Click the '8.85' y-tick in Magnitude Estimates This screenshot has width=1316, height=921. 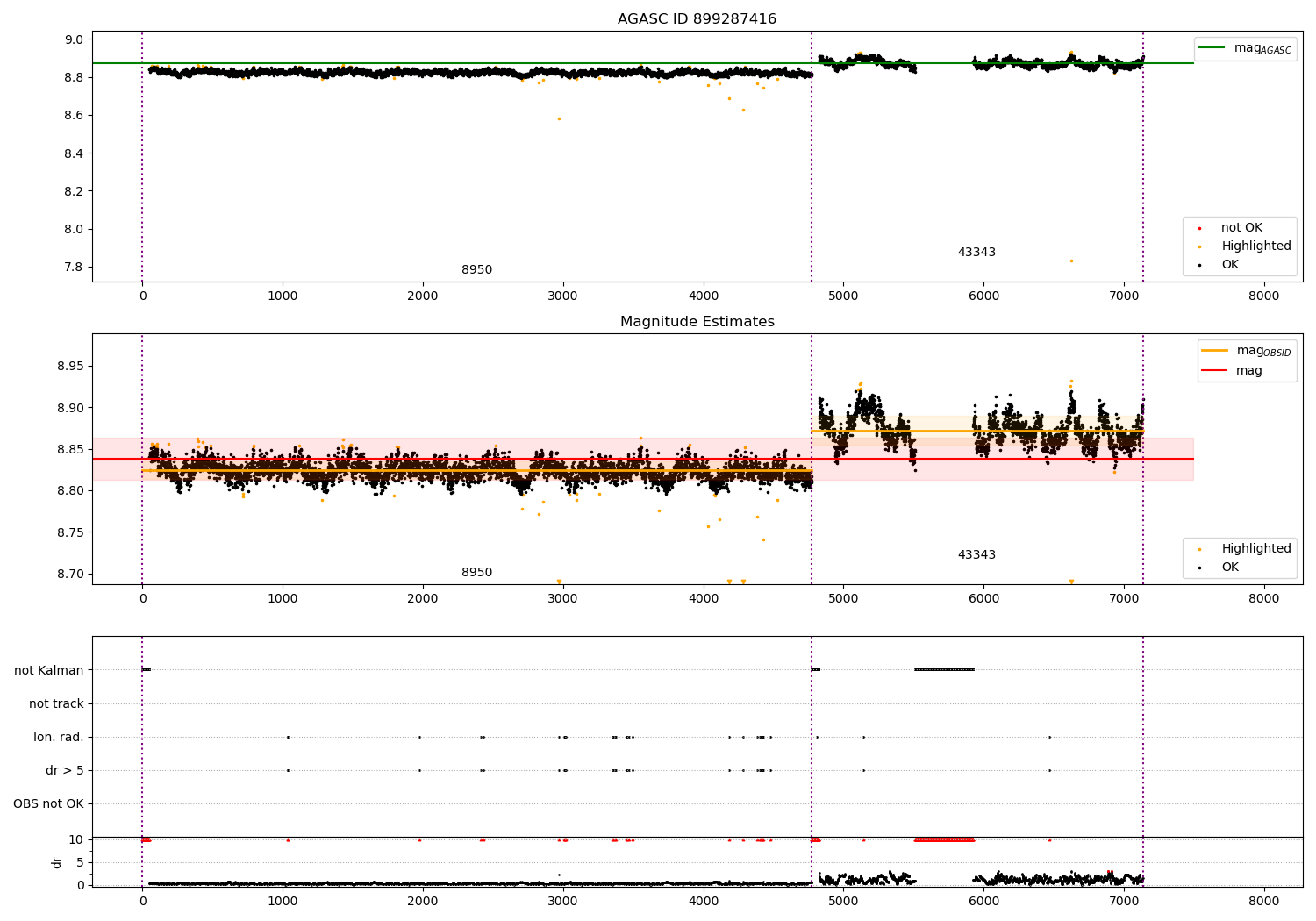coord(70,450)
